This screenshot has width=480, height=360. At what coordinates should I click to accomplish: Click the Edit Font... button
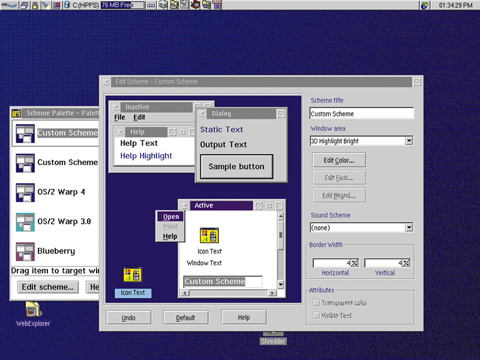click(339, 178)
